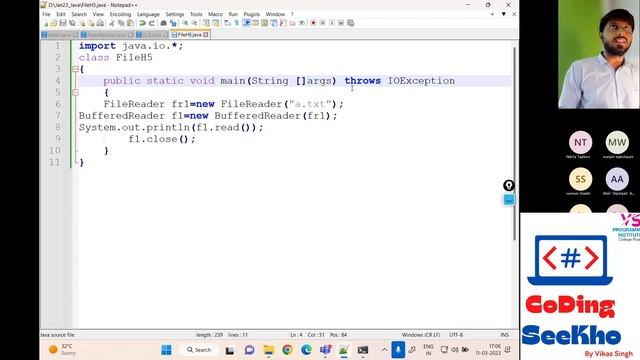Screen dimensions: 640x360
Task: Toggle synchronized horizontal scrolling icon
Action: (216, 23)
